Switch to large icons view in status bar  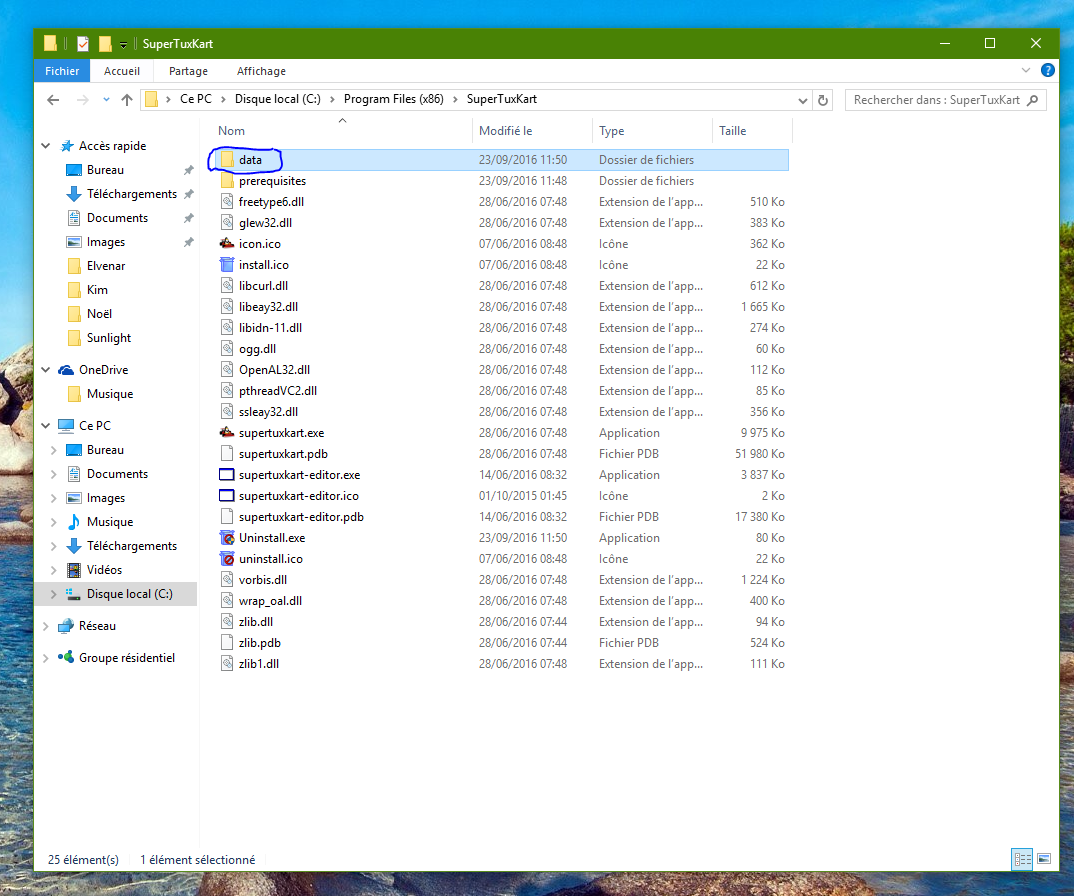click(x=1044, y=859)
